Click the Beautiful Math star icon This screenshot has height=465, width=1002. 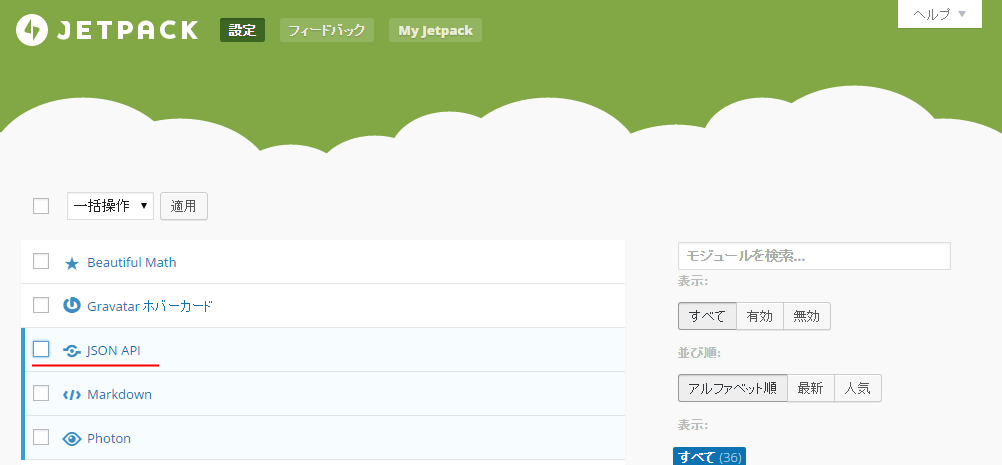71,263
